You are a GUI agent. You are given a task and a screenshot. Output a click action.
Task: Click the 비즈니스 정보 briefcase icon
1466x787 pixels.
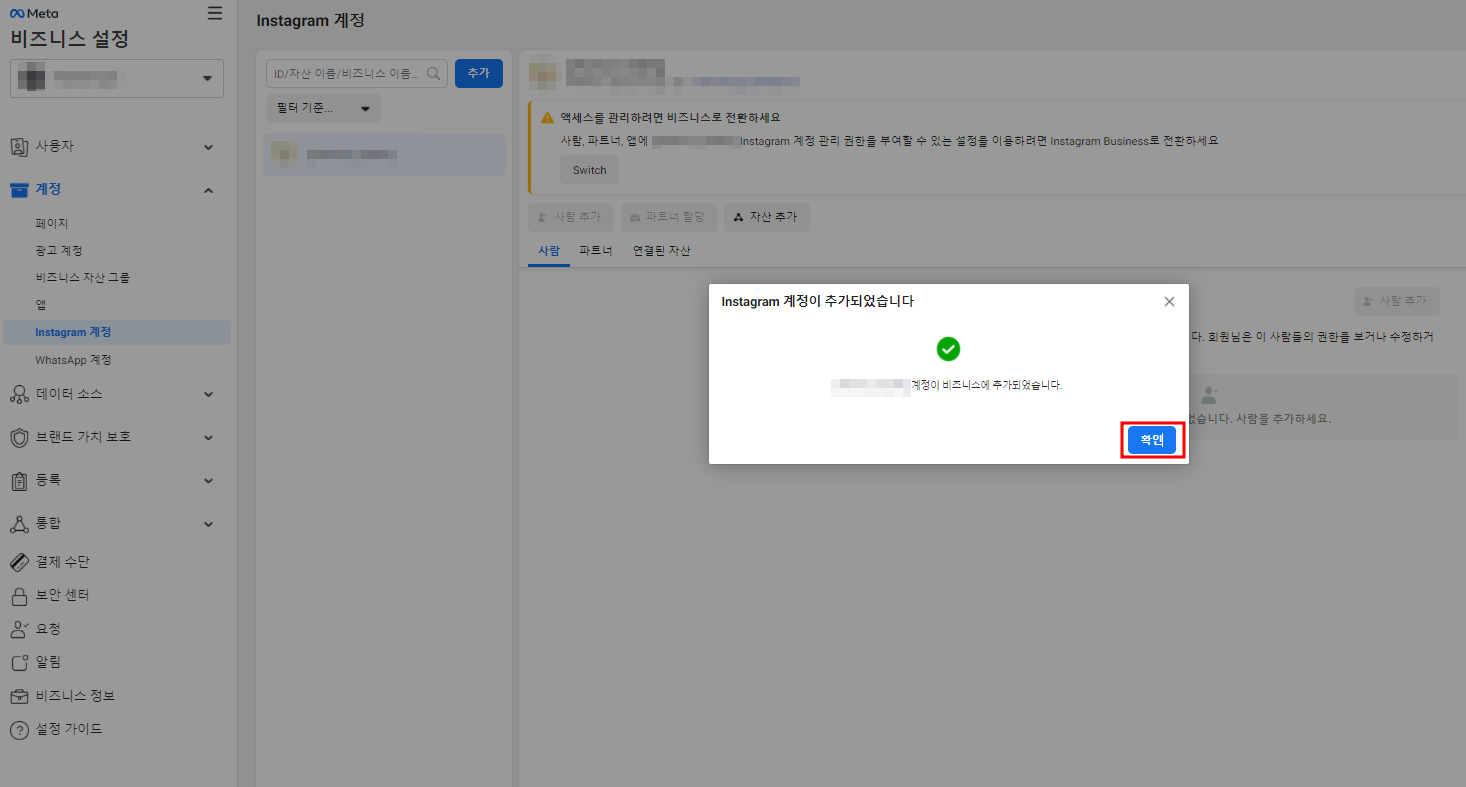(x=19, y=696)
